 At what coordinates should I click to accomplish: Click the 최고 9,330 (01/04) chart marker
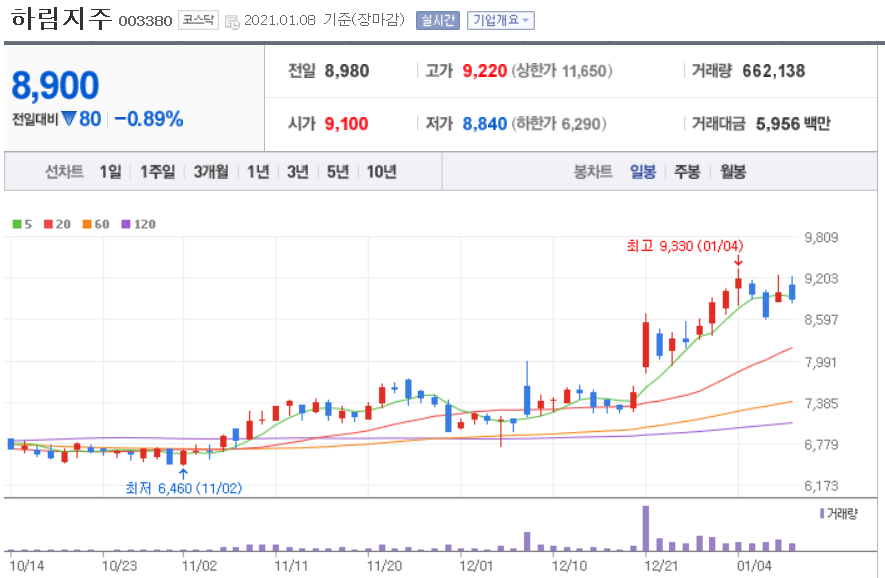(x=685, y=246)
